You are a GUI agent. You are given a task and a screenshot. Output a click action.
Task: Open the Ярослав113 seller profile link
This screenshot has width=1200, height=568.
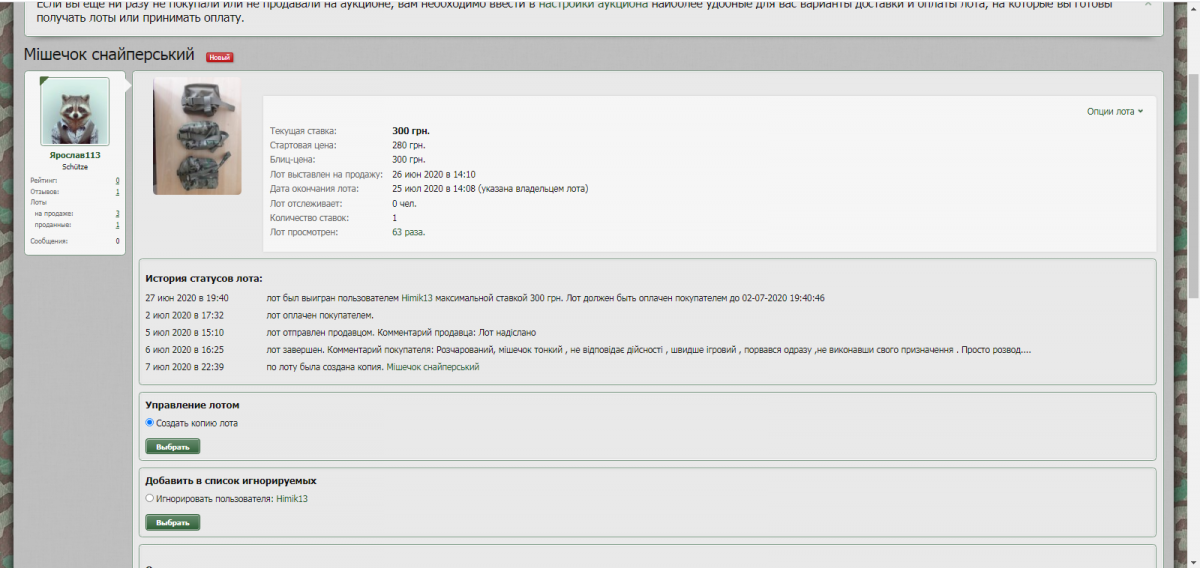click(x=75, y=155)
